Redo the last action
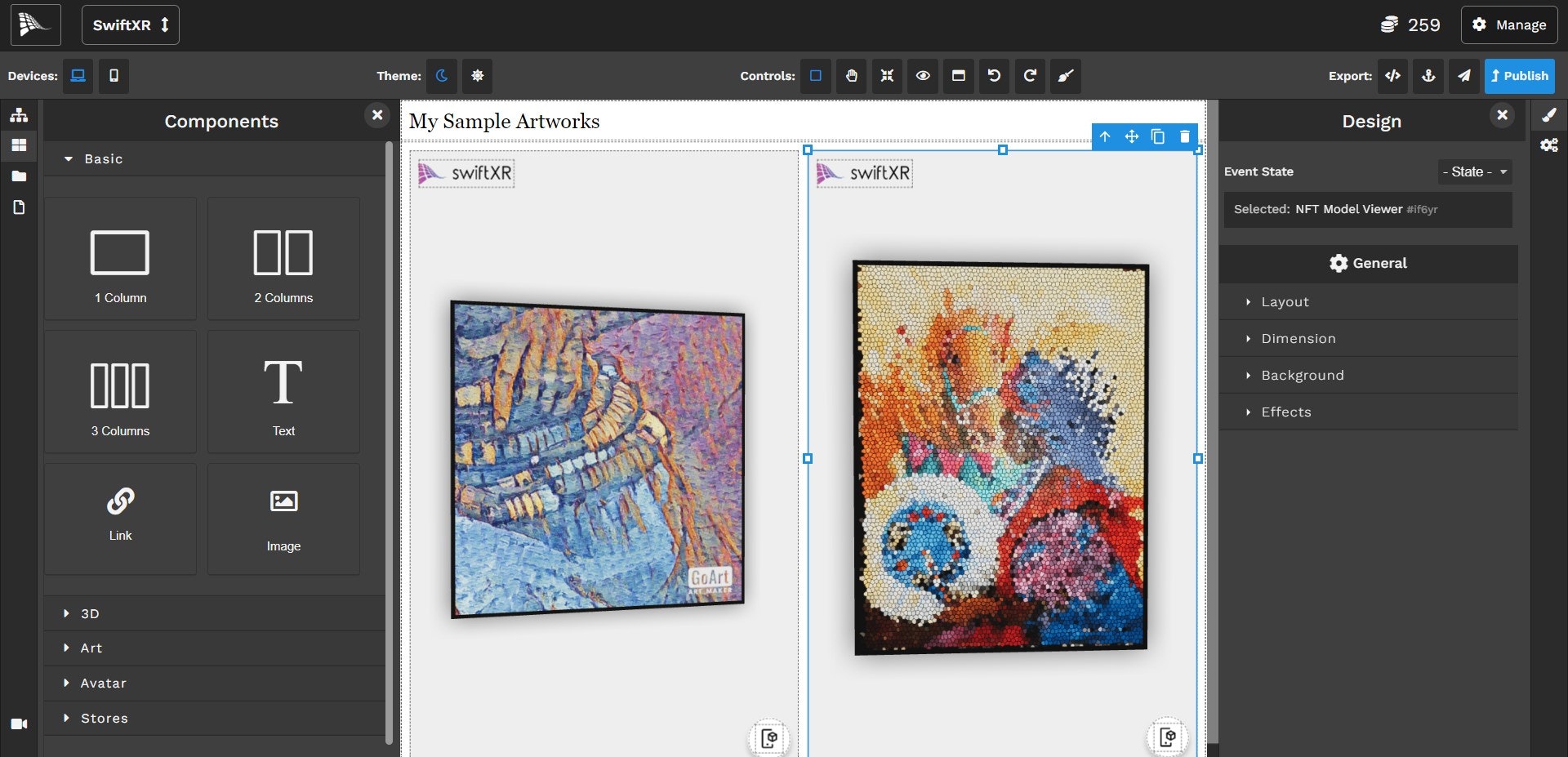Image resolution: width=1568 pixels, height=757 pixels. (1030, 76)
